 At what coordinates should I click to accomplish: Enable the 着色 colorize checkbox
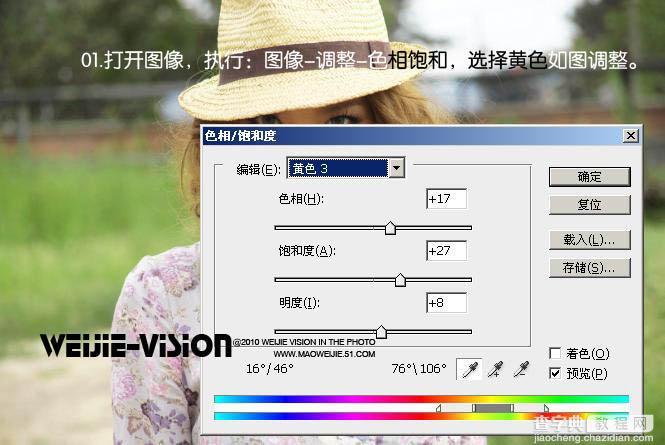pyautogui.click(x=555, y=353)
